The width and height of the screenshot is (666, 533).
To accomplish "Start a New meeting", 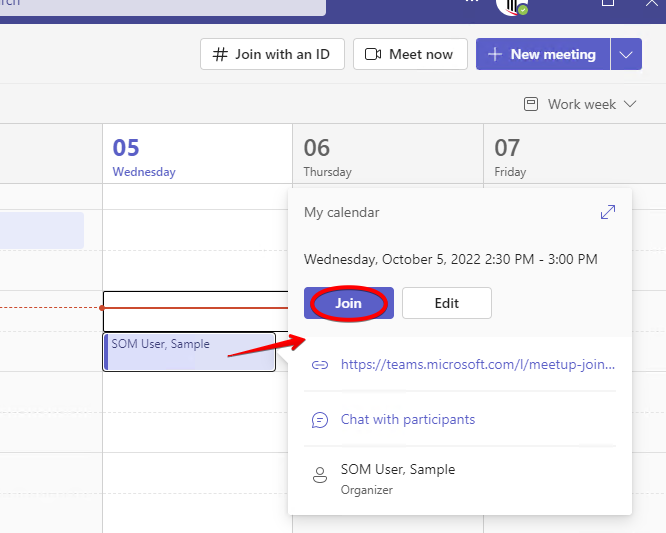I will (x=543, y=54).
